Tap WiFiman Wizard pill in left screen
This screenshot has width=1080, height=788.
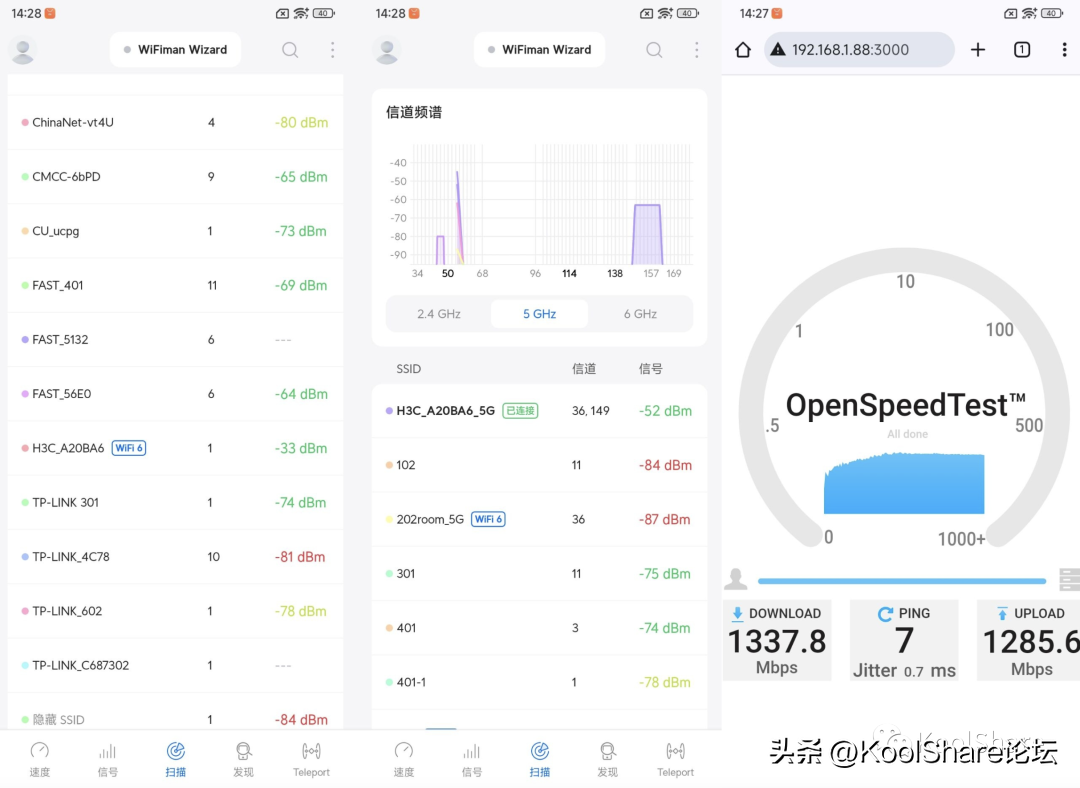coord(175,50)
